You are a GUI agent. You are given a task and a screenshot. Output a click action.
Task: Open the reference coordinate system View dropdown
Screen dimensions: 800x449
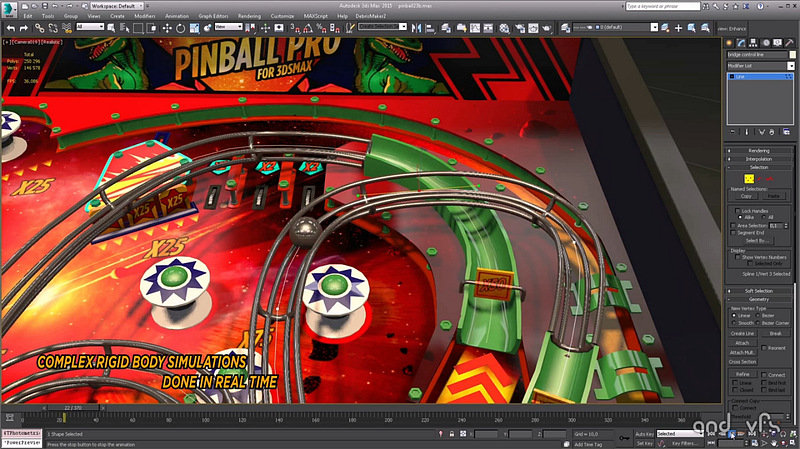228,27
